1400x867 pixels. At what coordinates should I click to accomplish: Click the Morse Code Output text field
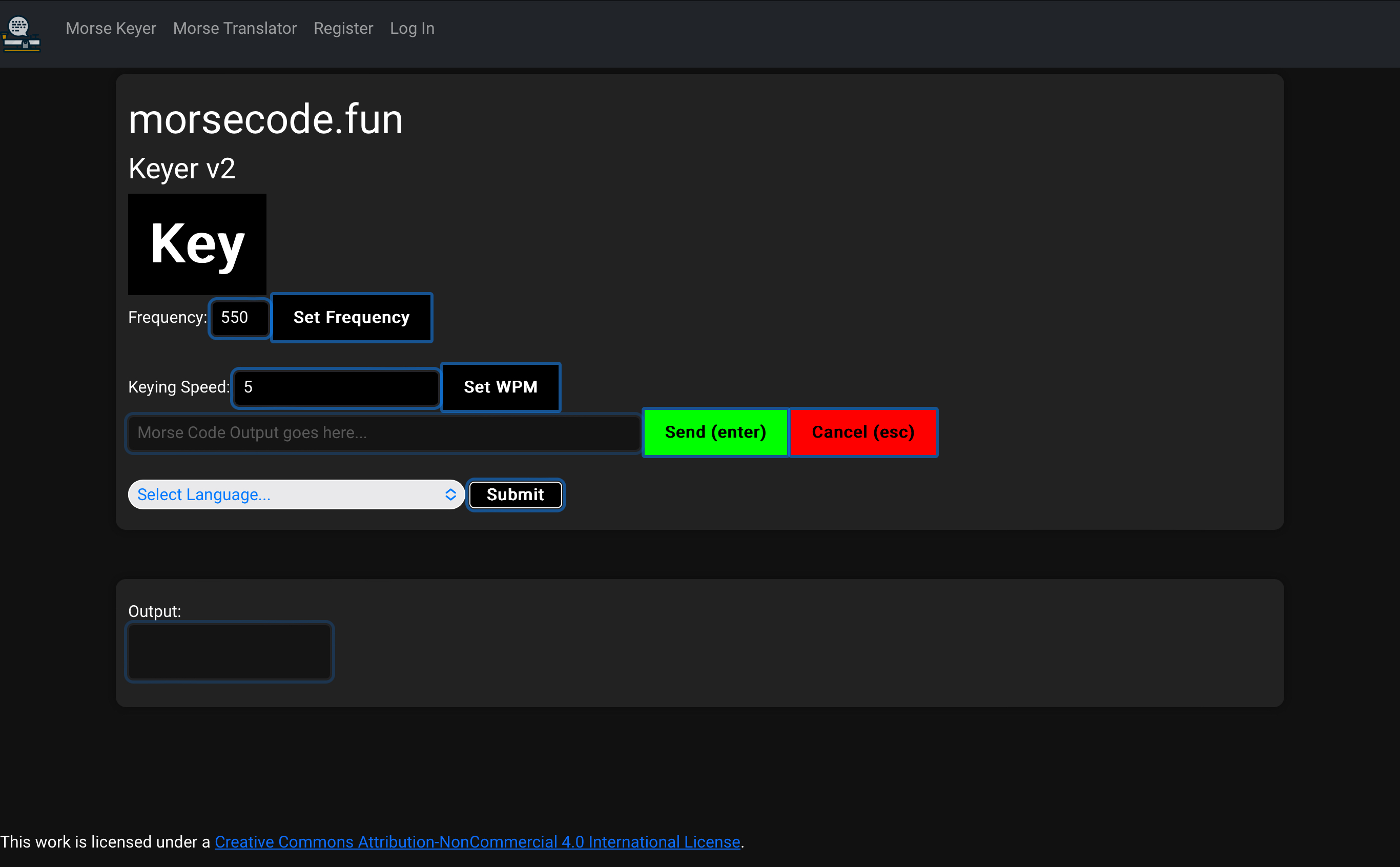pos(383,433)
